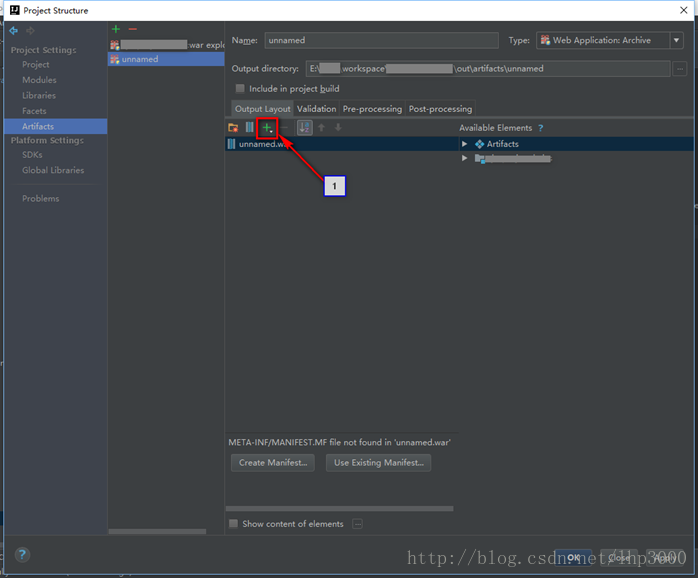Move element down in layout
Viewport: 698px width, 578px height.
point(338,128)
